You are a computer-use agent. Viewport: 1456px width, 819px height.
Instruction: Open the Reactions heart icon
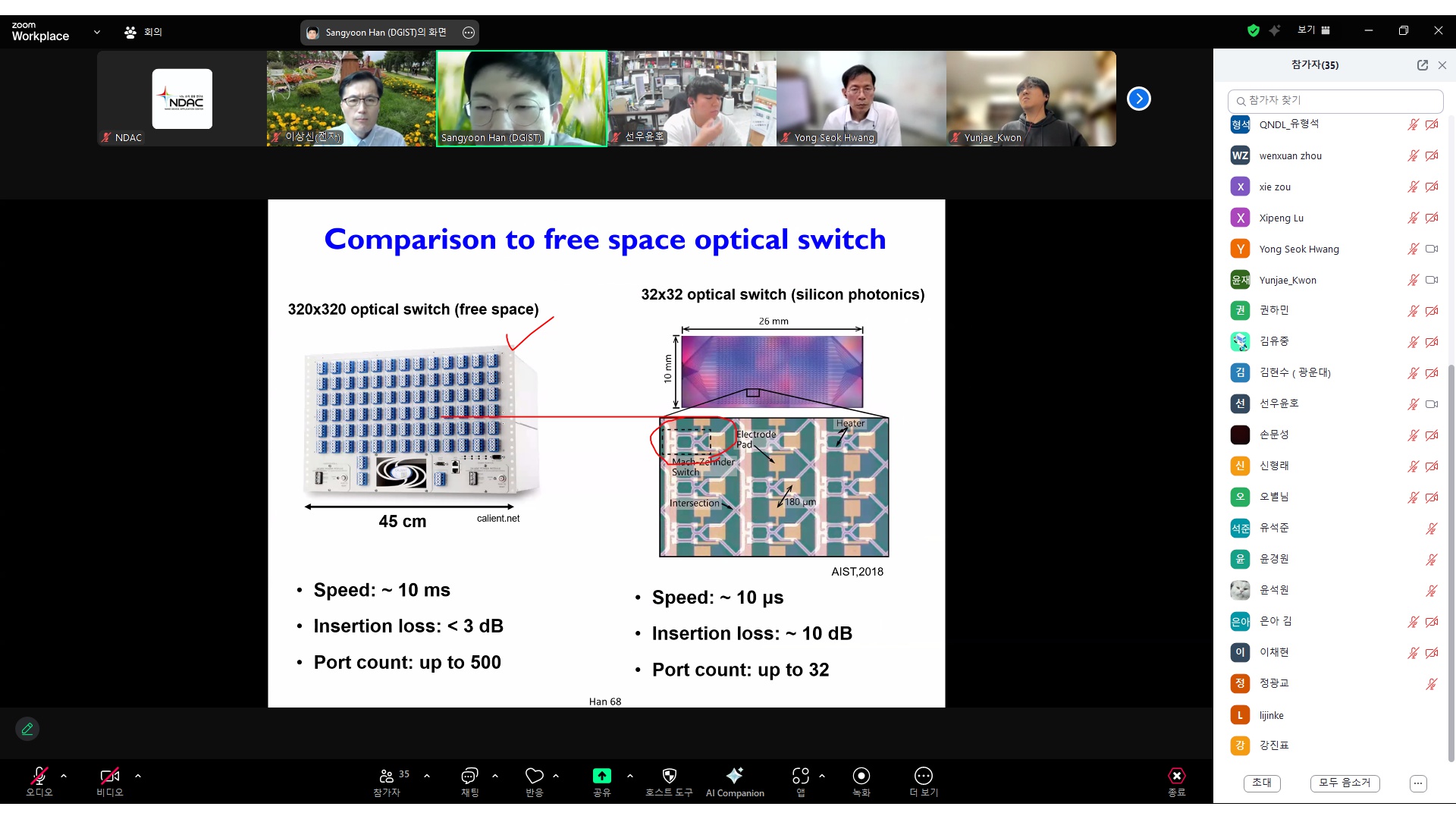[535, 776]
